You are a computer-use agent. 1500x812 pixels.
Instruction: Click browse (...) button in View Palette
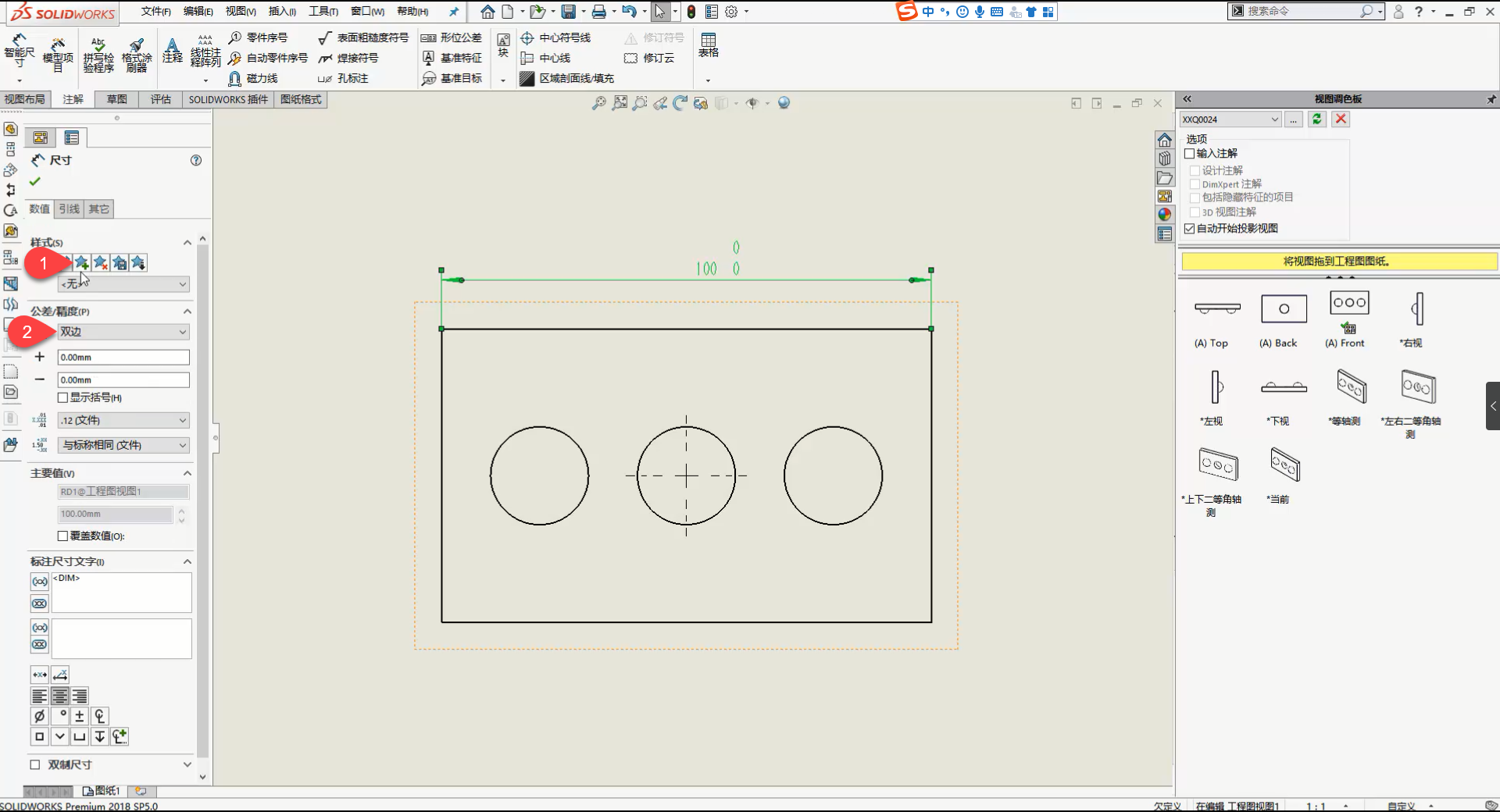click(1293, 119)
